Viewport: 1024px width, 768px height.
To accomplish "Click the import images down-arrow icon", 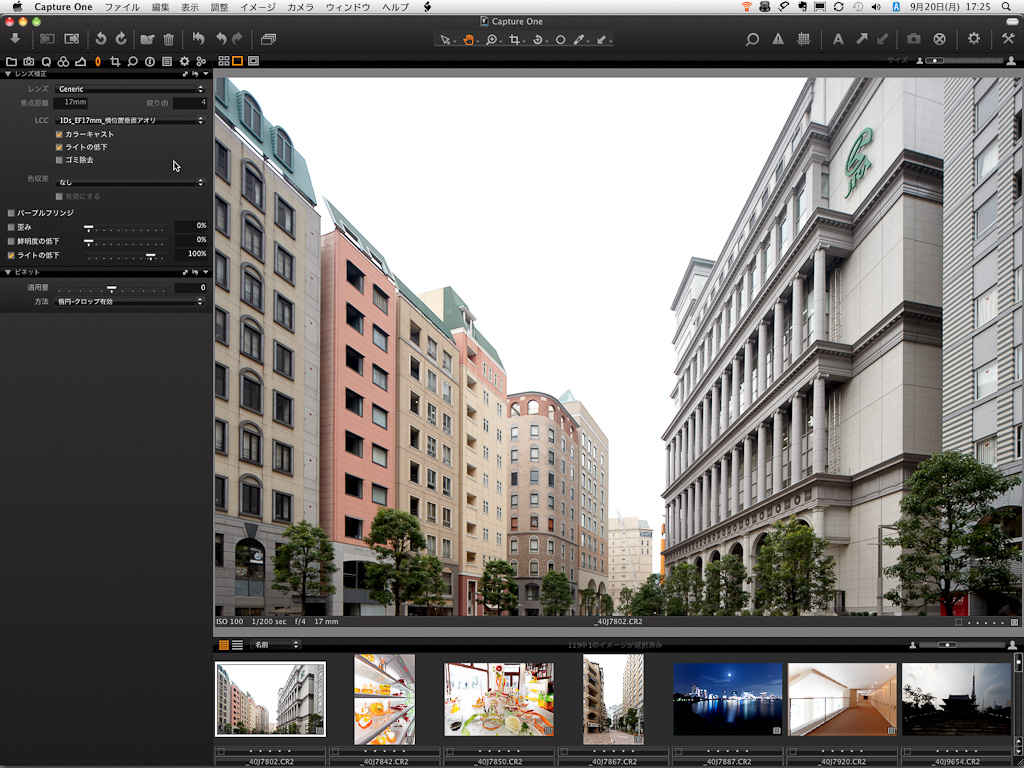I will click(x=15, y=39).
